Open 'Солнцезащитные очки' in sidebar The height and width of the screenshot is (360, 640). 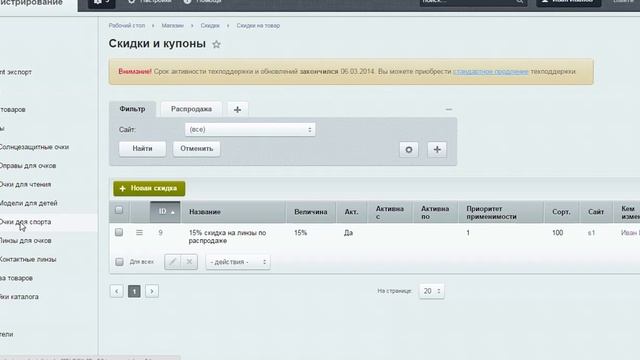[34, 147]
